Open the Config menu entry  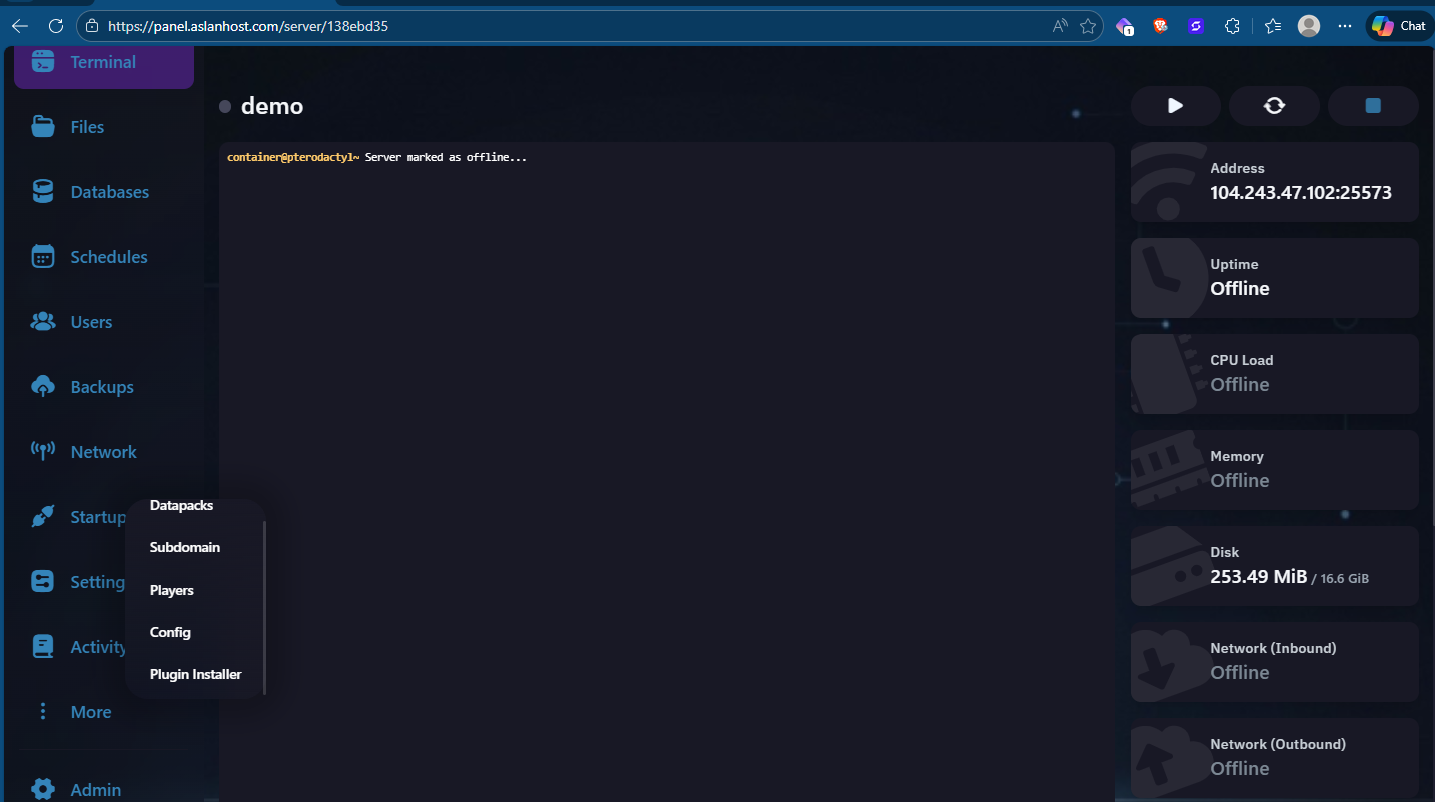click(170, 632)
